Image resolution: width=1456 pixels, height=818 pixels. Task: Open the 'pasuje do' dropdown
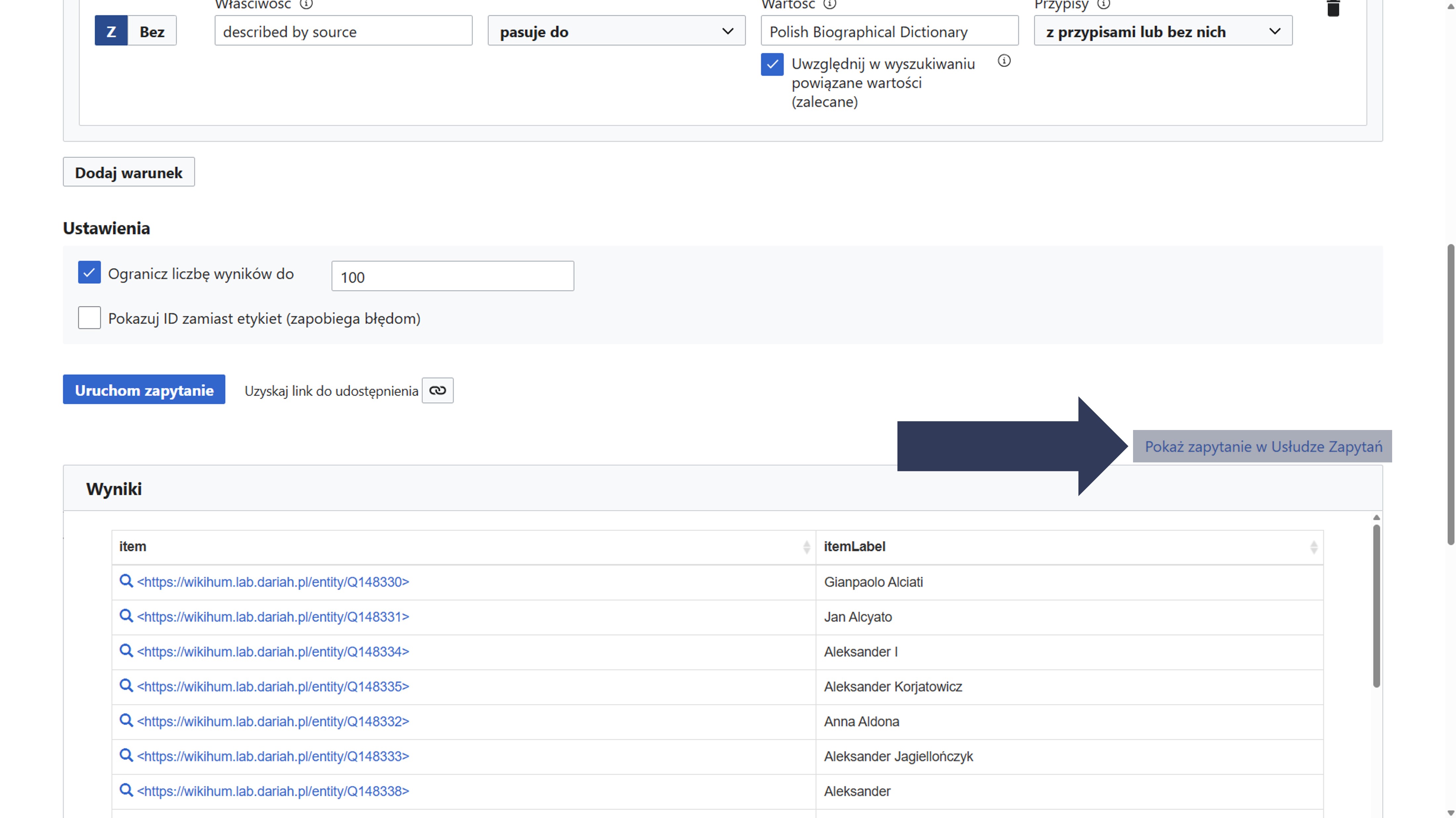616,31
